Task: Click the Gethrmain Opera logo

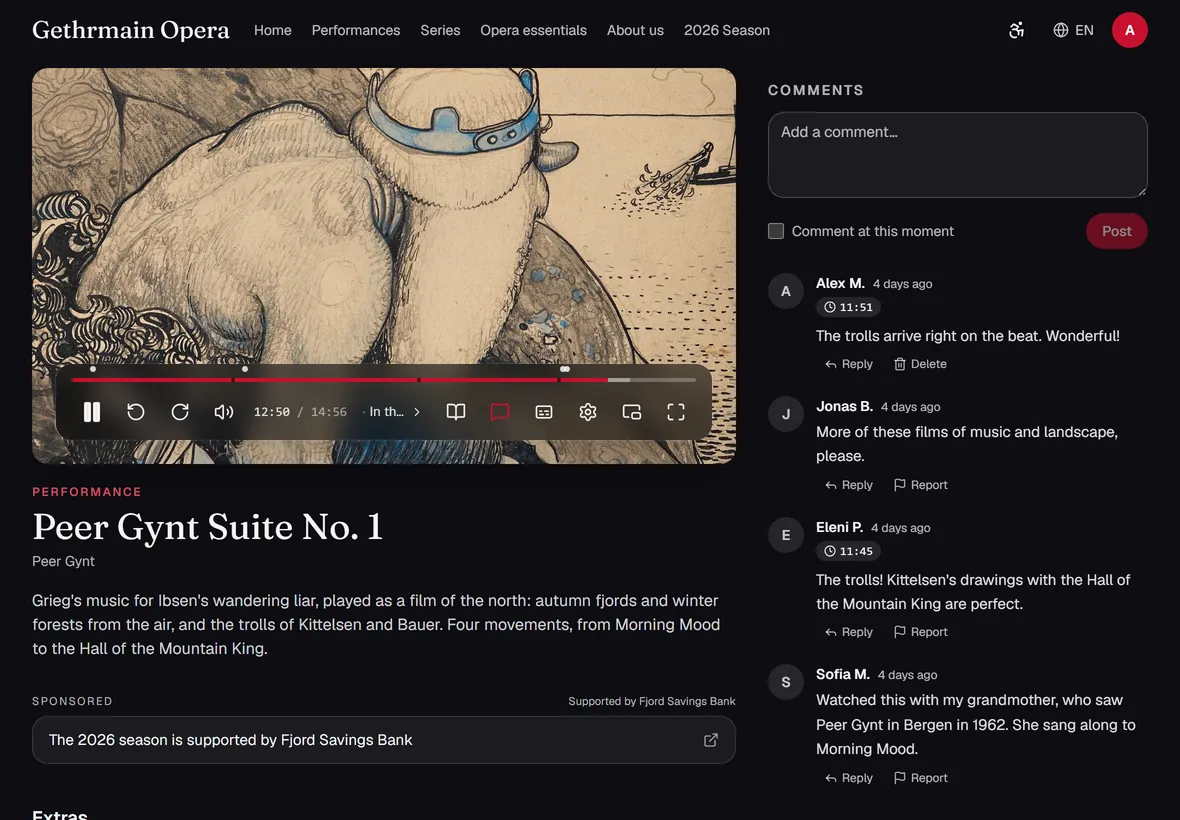Action: 131,30
